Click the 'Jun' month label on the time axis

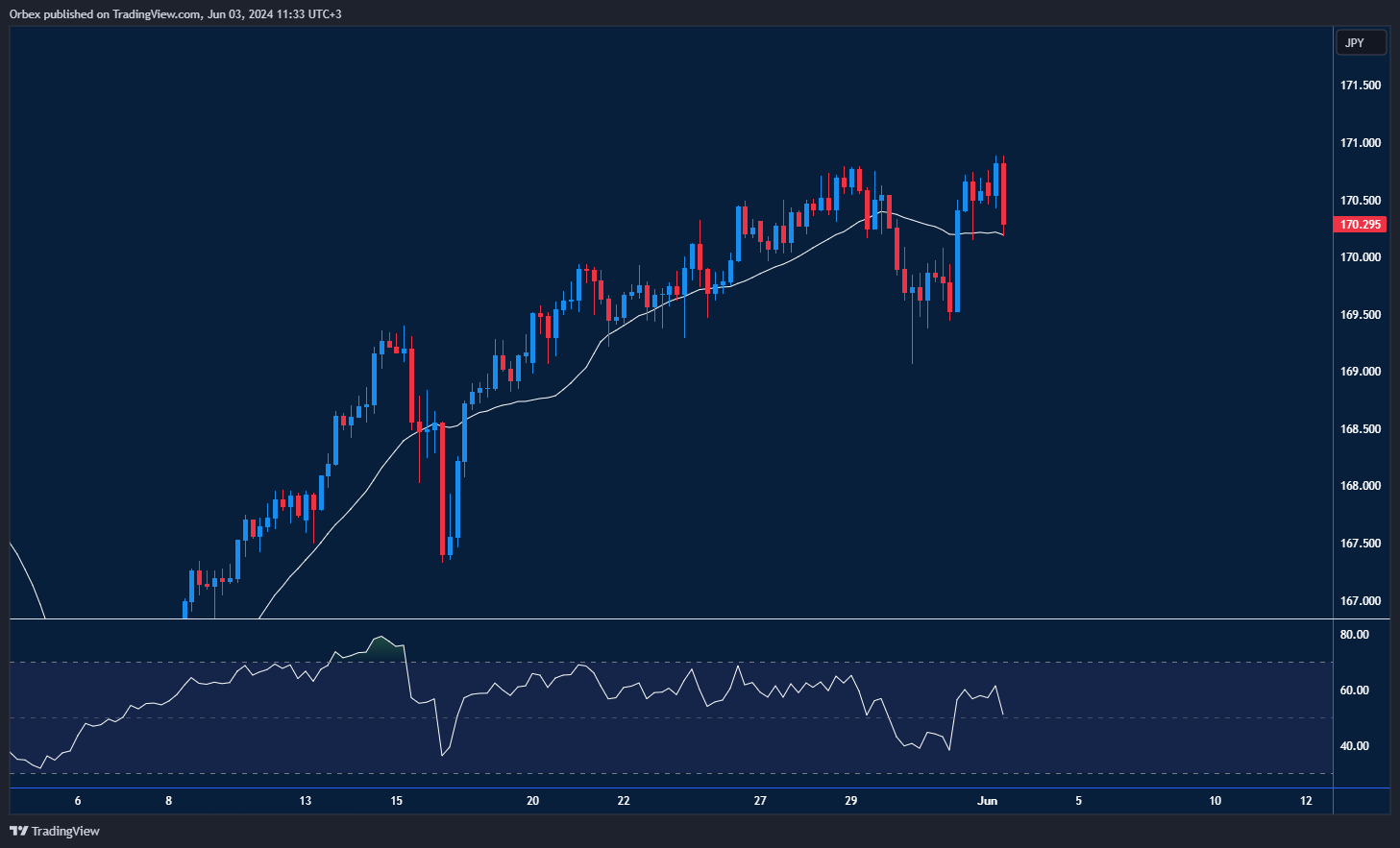[988, 801]
